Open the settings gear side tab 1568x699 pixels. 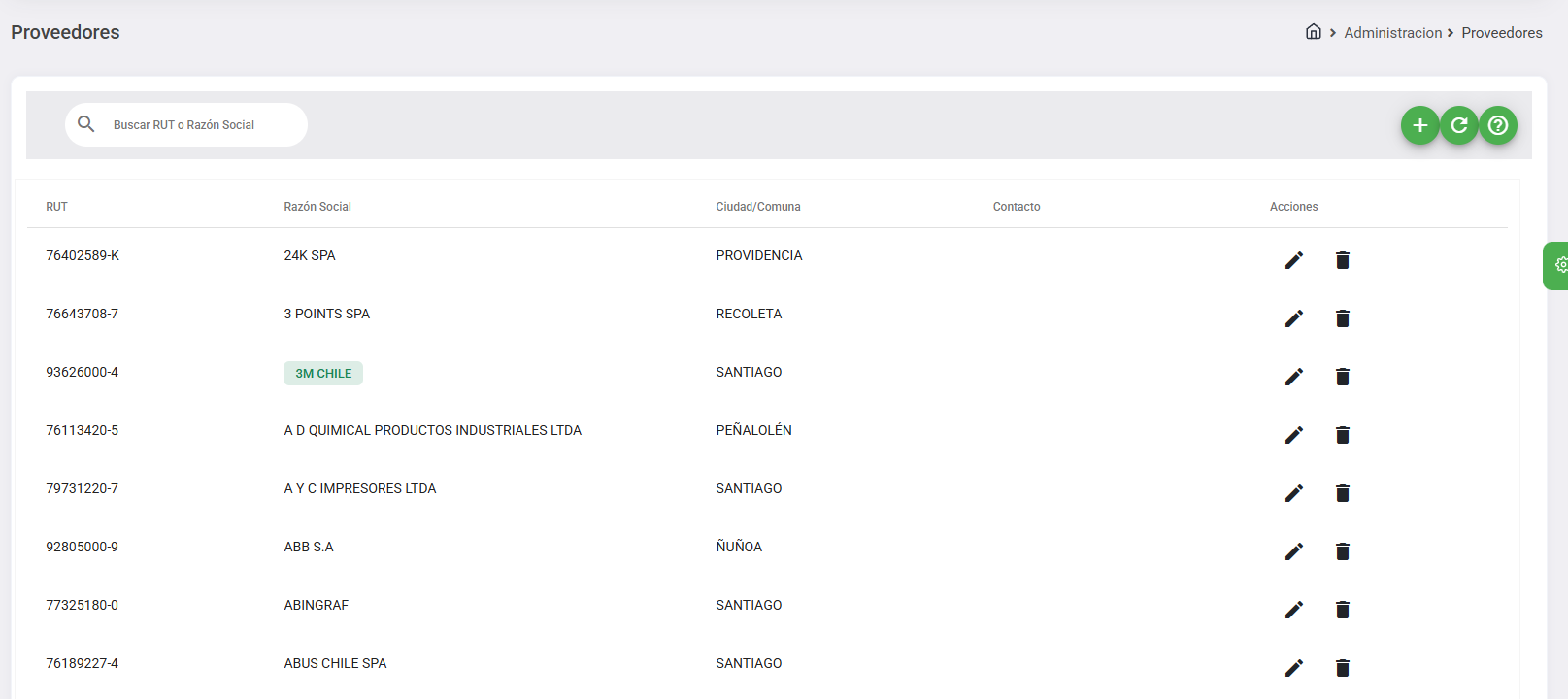tap(1559, 265)
